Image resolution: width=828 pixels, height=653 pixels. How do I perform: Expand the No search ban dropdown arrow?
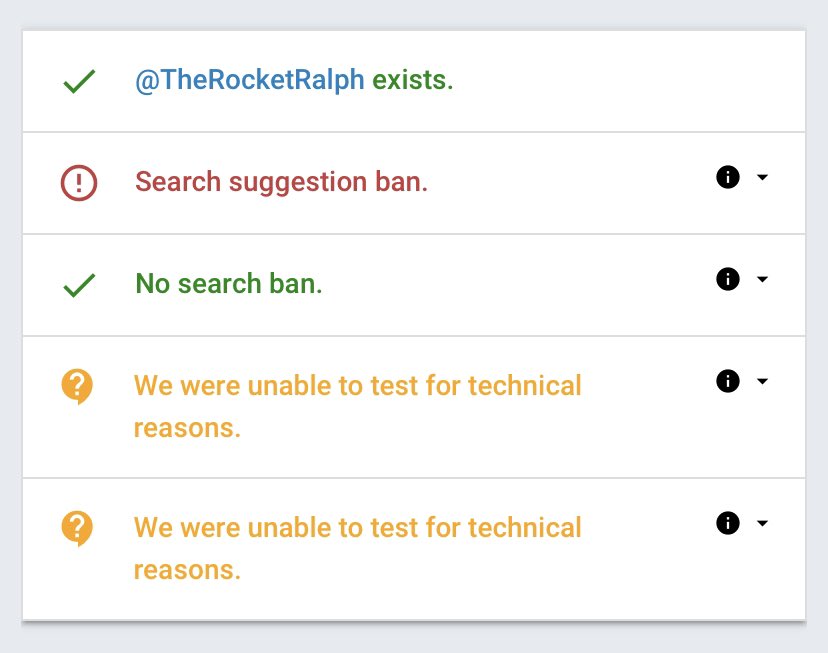762,279
